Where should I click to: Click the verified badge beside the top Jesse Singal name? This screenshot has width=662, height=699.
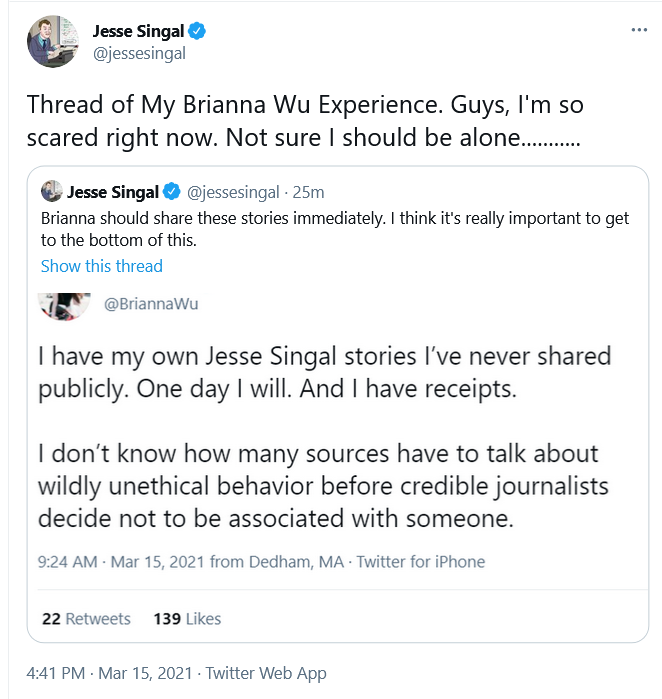coord(197,31)
